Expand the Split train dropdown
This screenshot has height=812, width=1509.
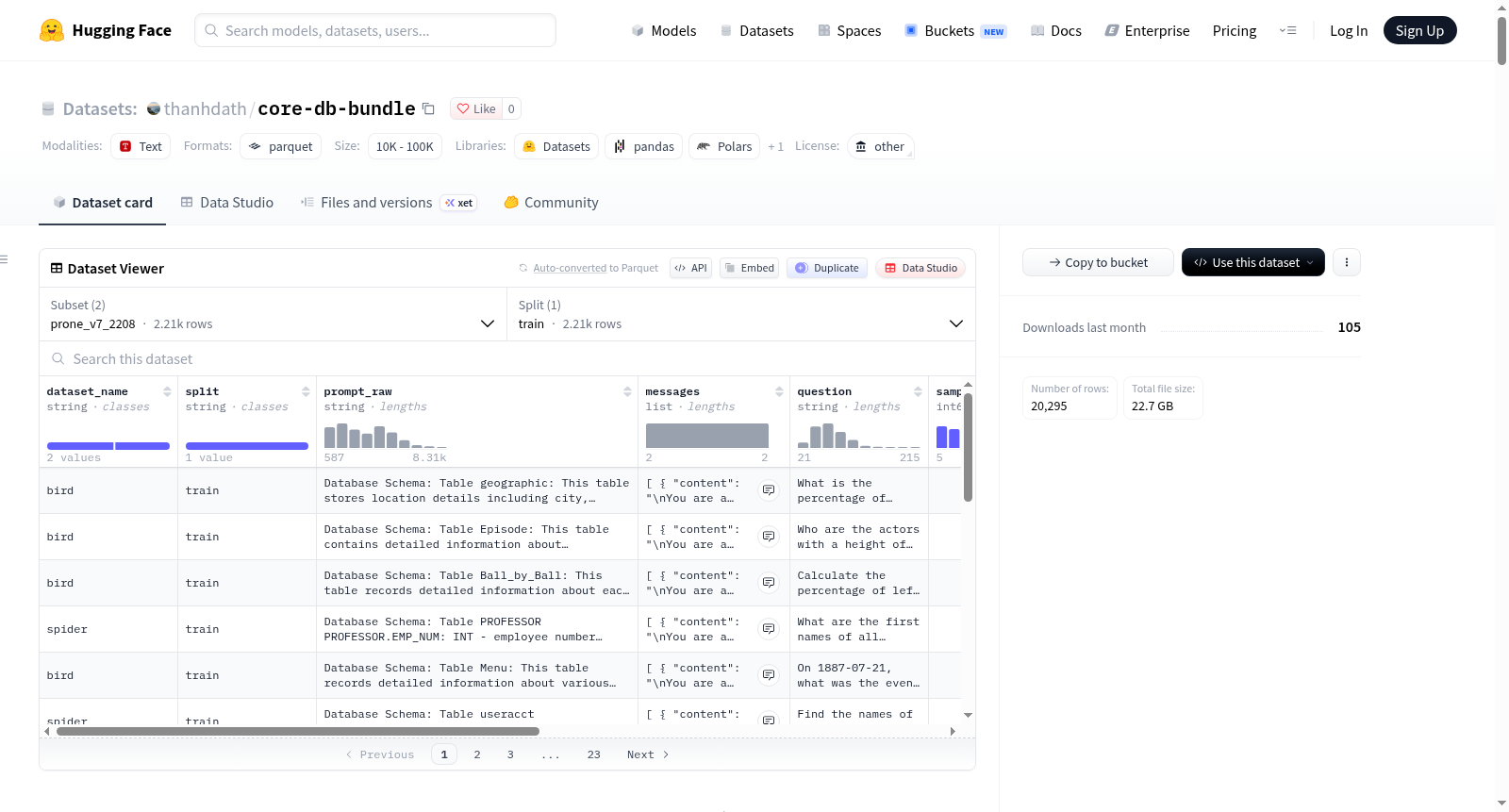click(740, 314)
